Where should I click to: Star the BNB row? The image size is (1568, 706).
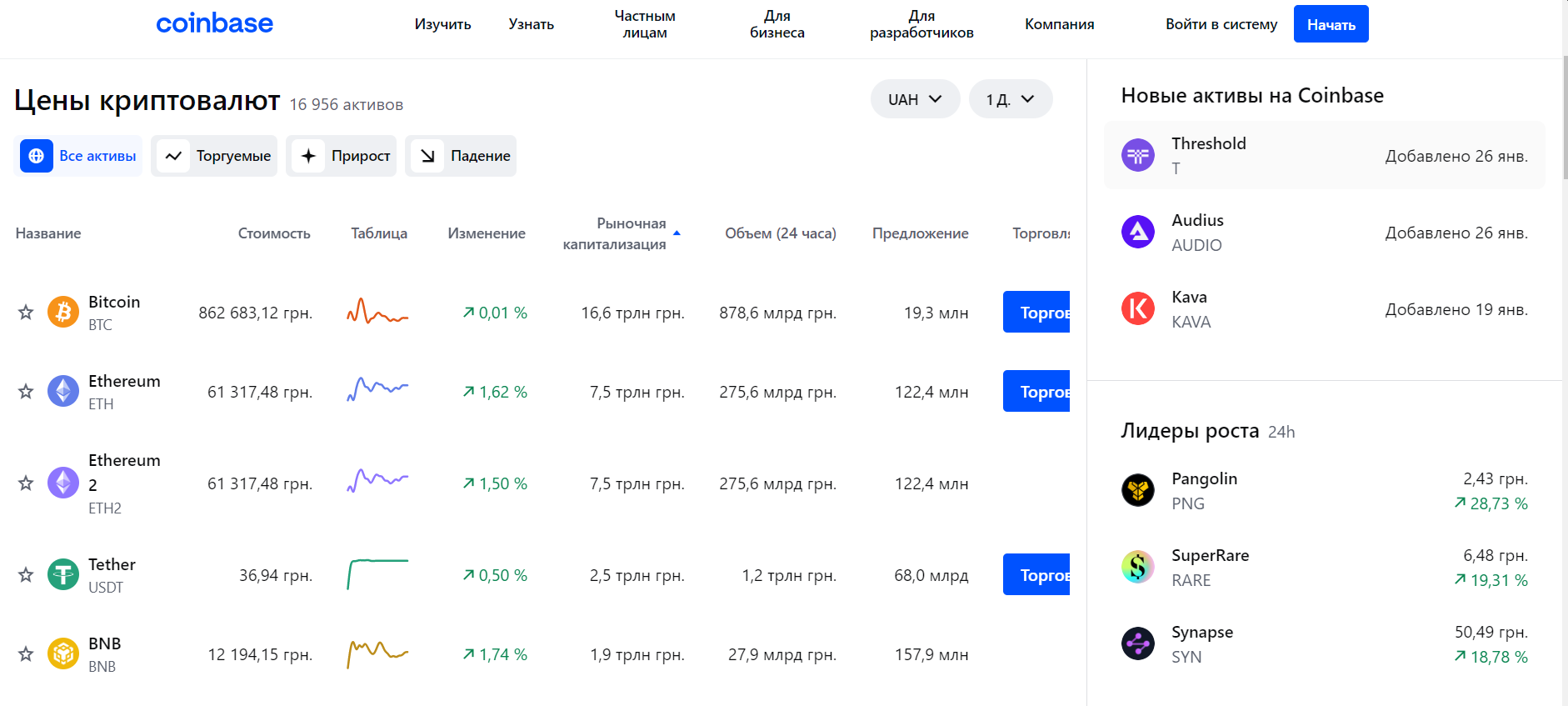[26, 654]
